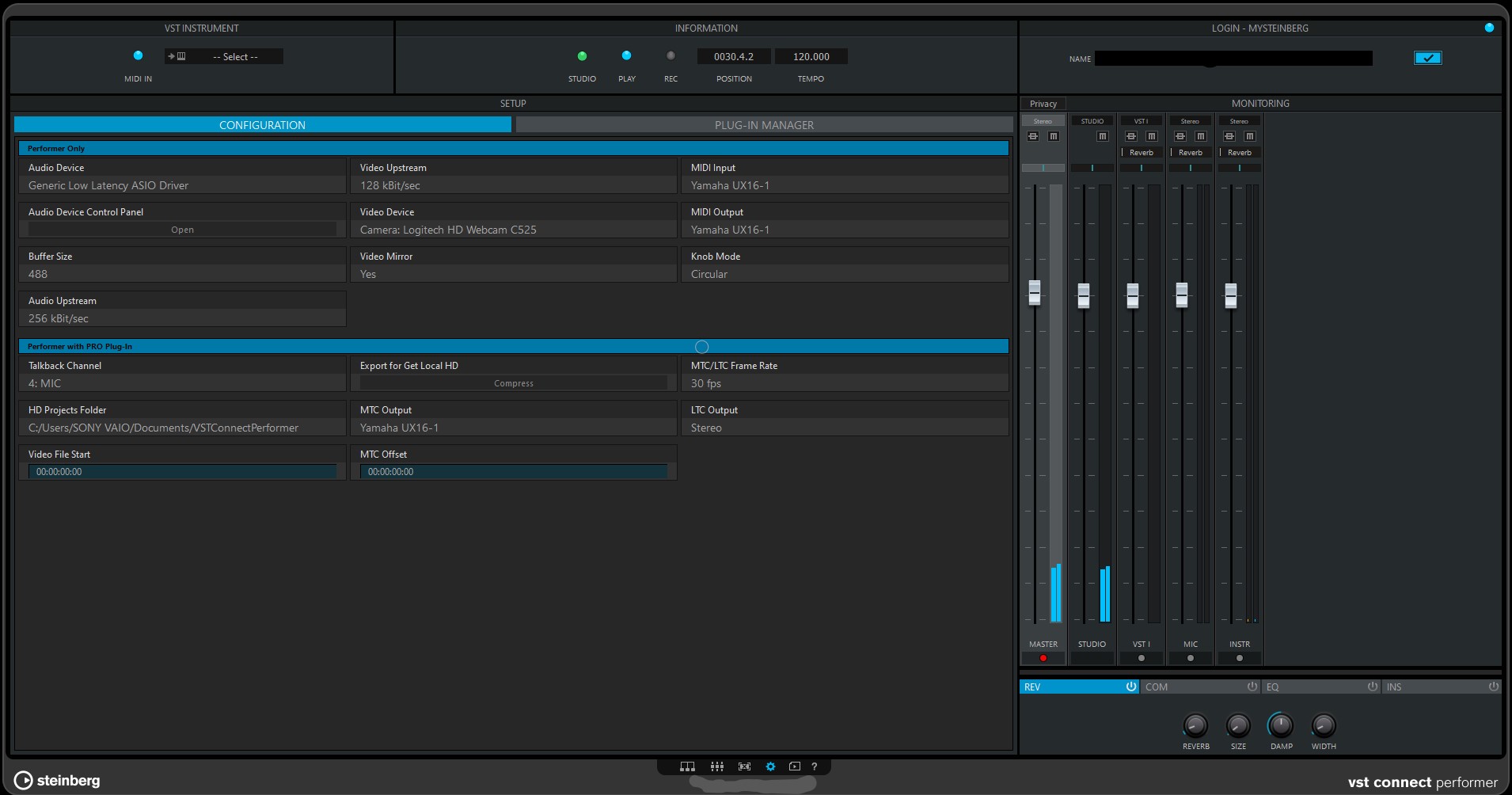Viewport: 1512px width, 795px height.
Task: Toggle the INS effect power button
Action: (1493, 687)
